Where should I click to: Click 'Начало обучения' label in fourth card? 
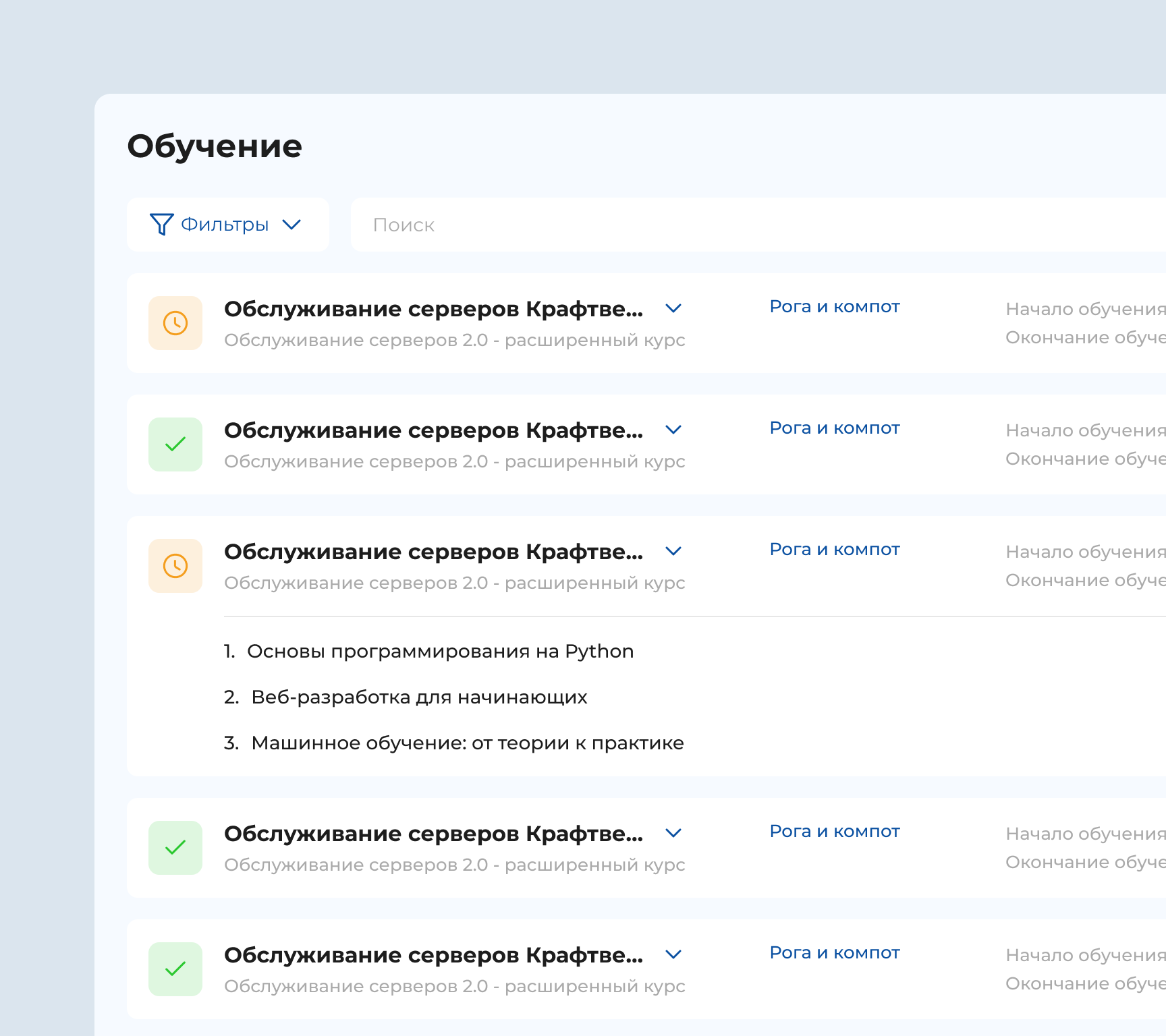coord(1086,834)
